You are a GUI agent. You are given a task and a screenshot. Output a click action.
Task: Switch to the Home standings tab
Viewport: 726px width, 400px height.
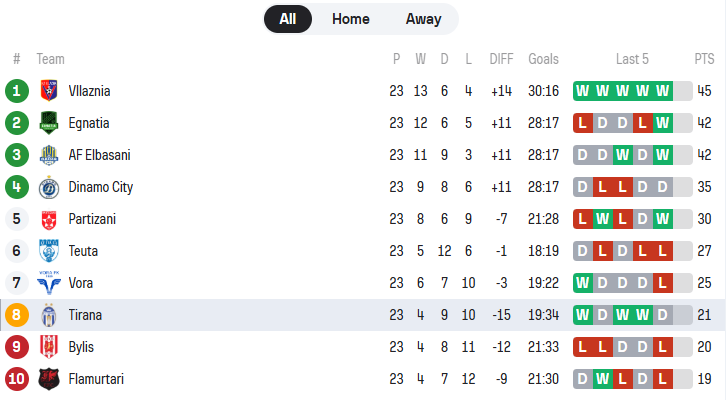[x=350, y=19]
